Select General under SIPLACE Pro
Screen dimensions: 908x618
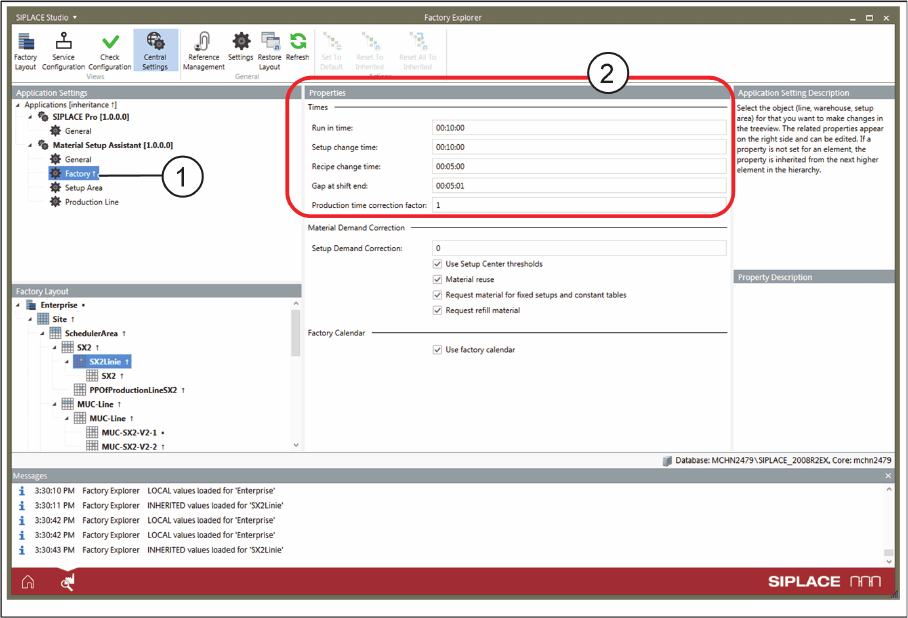coord(78,131)
